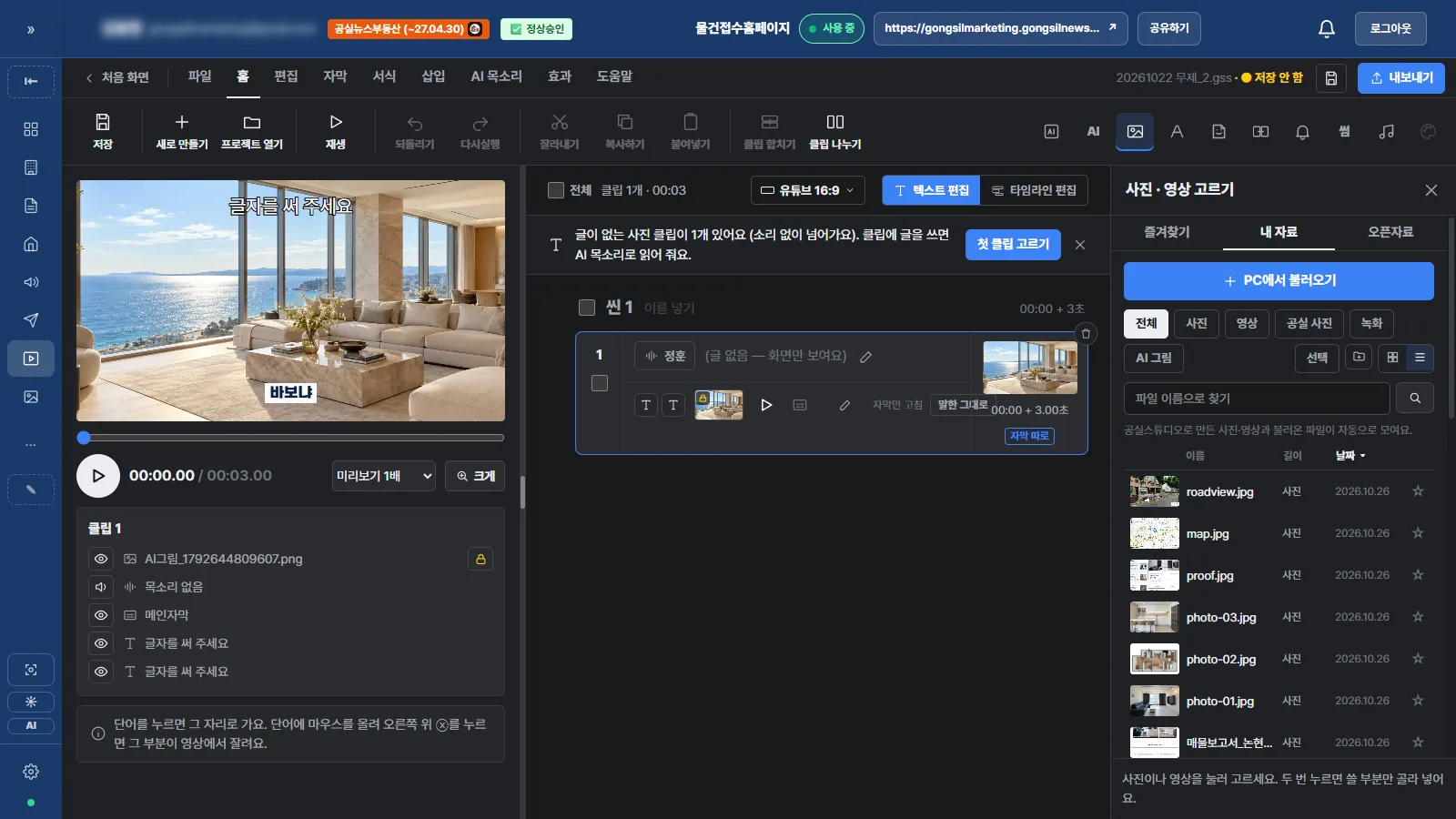Click the 되돌리기 undo icon

[x=414, y=123]
